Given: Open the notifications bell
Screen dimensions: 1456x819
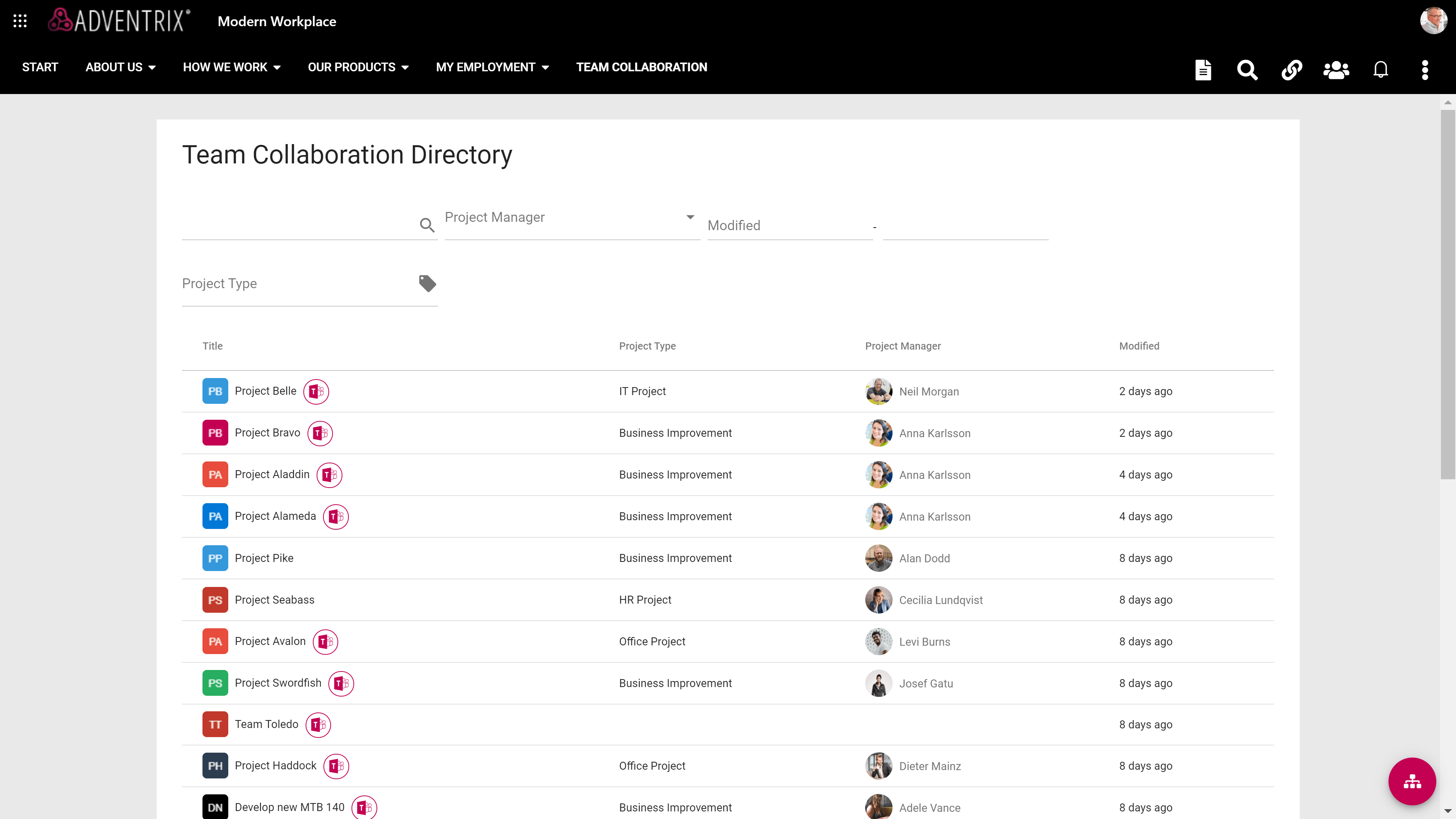Looking at the screenshot, I should click(1381, 69).
